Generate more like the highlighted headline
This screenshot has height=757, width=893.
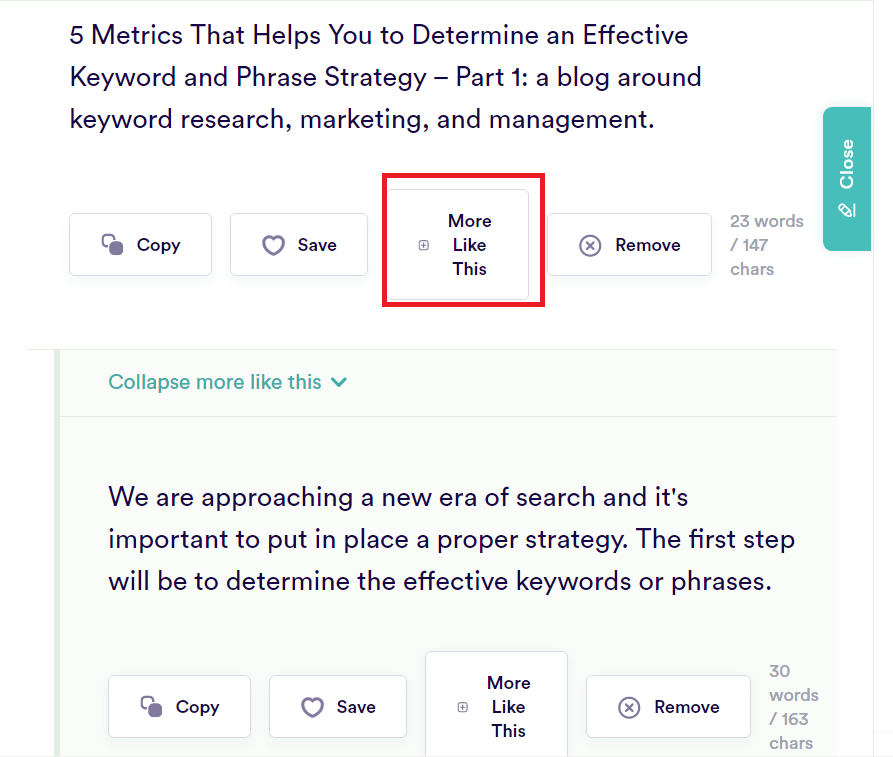coord(463,244)
